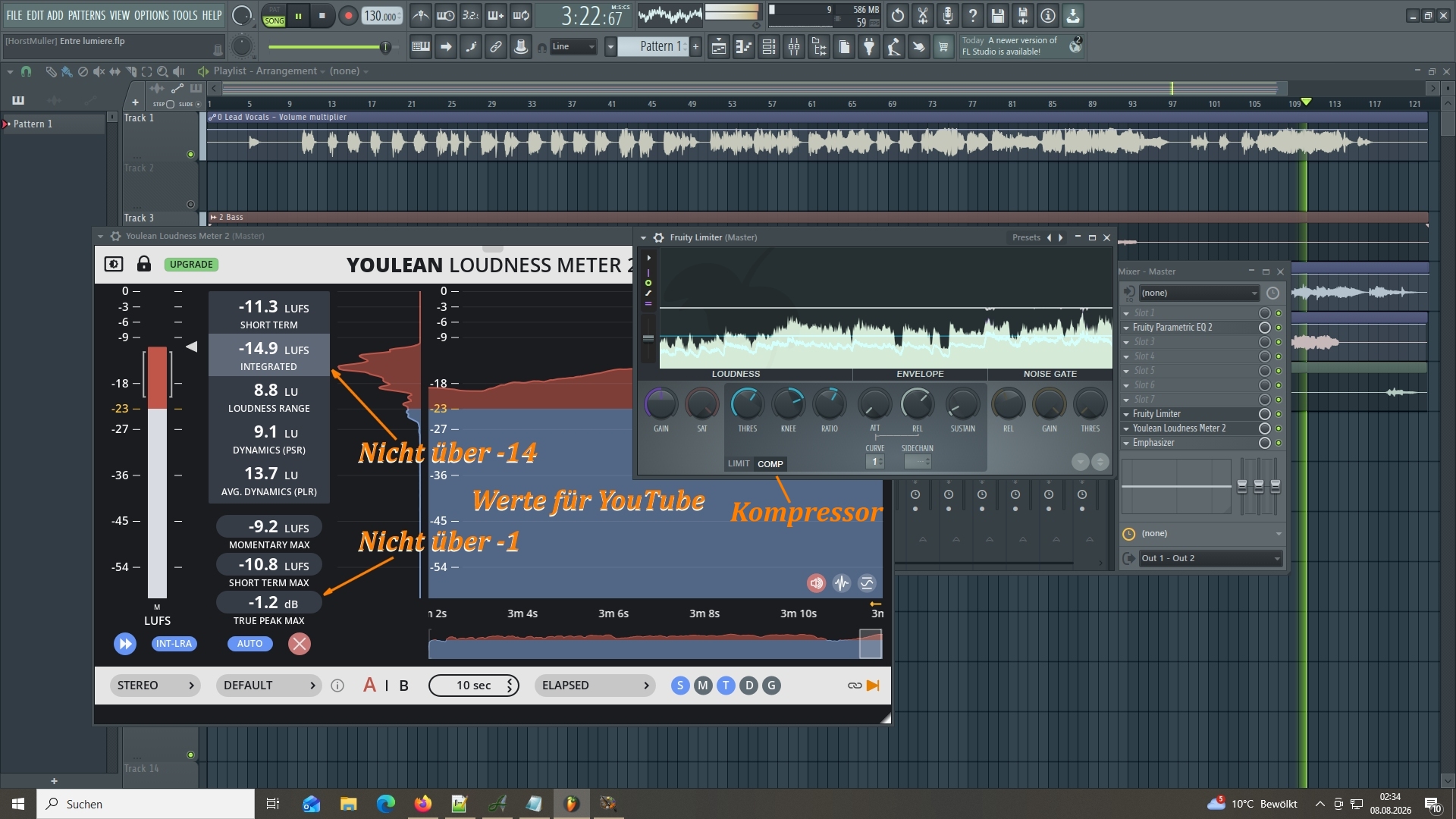
Task: Expand the Fruity Limiter slot arrow in mixer
Action: 1126,414
